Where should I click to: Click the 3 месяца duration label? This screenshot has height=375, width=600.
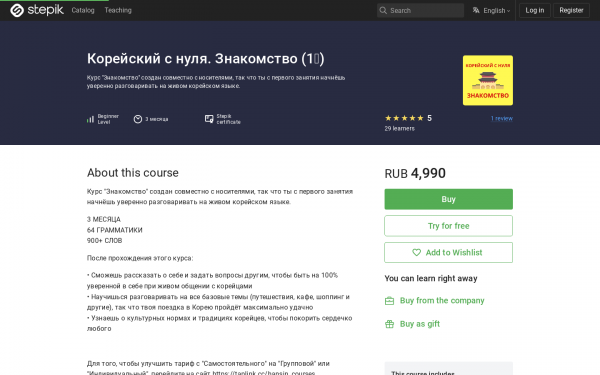pos(157,119)
